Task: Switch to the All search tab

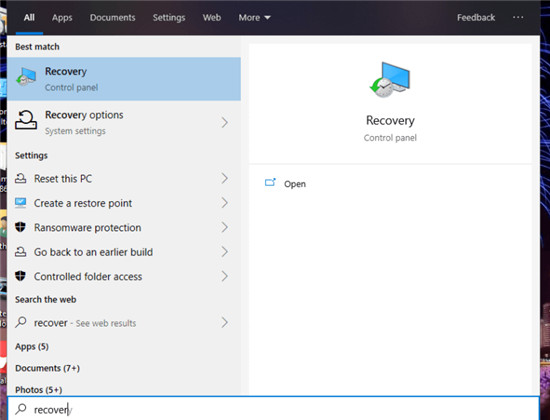Action: point(29,18)
